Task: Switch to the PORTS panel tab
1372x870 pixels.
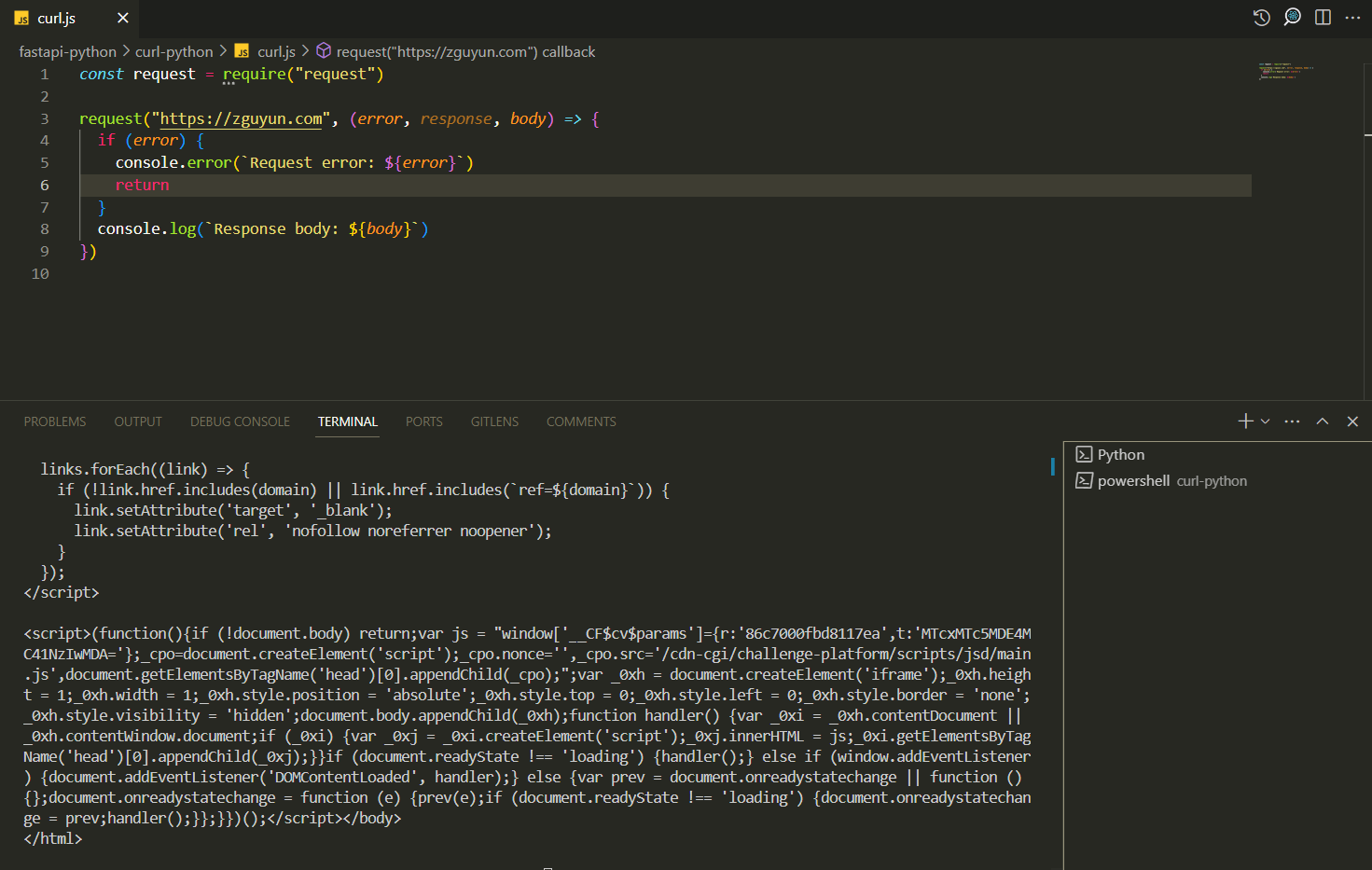Action: click(x=424, y=421)
